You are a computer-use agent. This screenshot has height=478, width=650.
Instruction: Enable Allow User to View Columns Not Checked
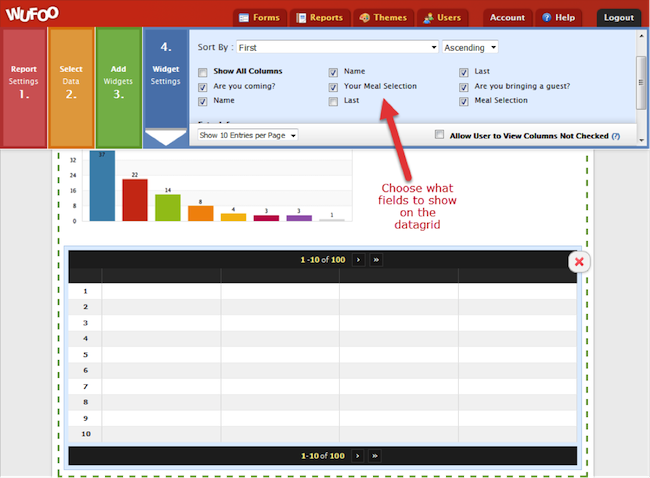[440, 135]
